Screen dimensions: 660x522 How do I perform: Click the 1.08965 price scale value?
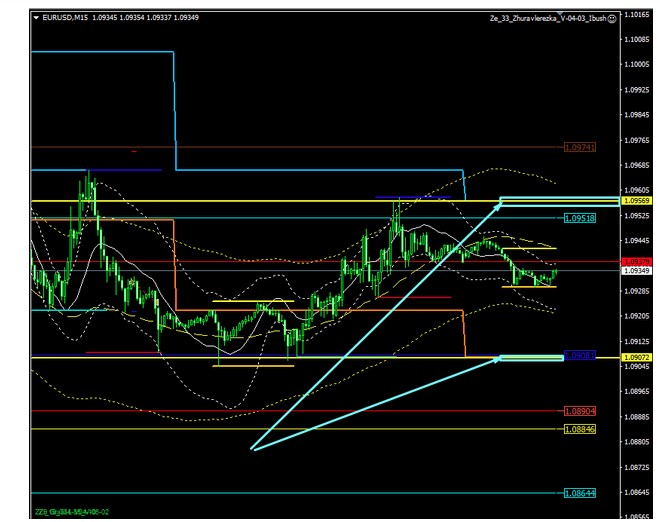point(636,392)
